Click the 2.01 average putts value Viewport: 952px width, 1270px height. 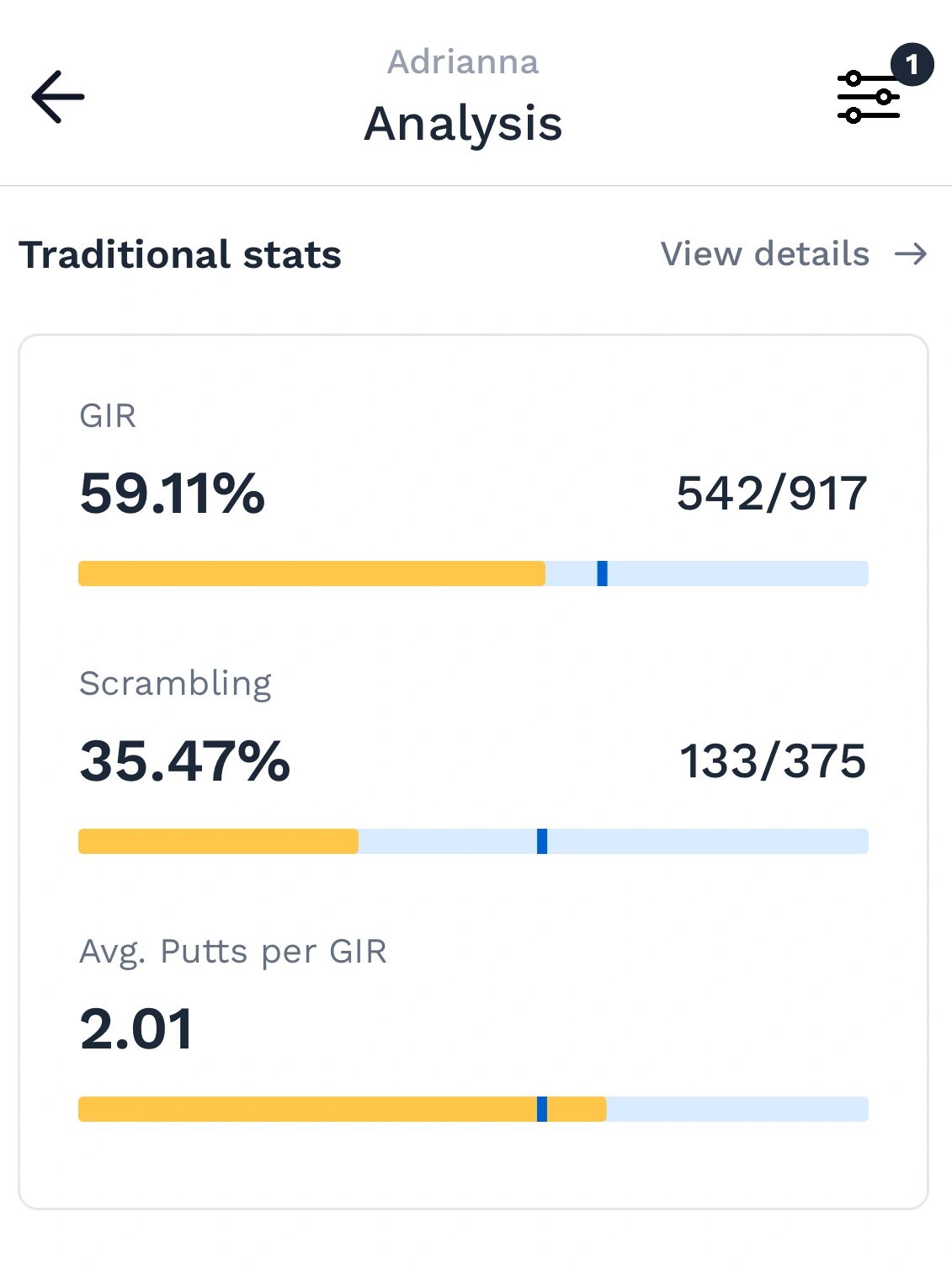[x=136, y=1028]
